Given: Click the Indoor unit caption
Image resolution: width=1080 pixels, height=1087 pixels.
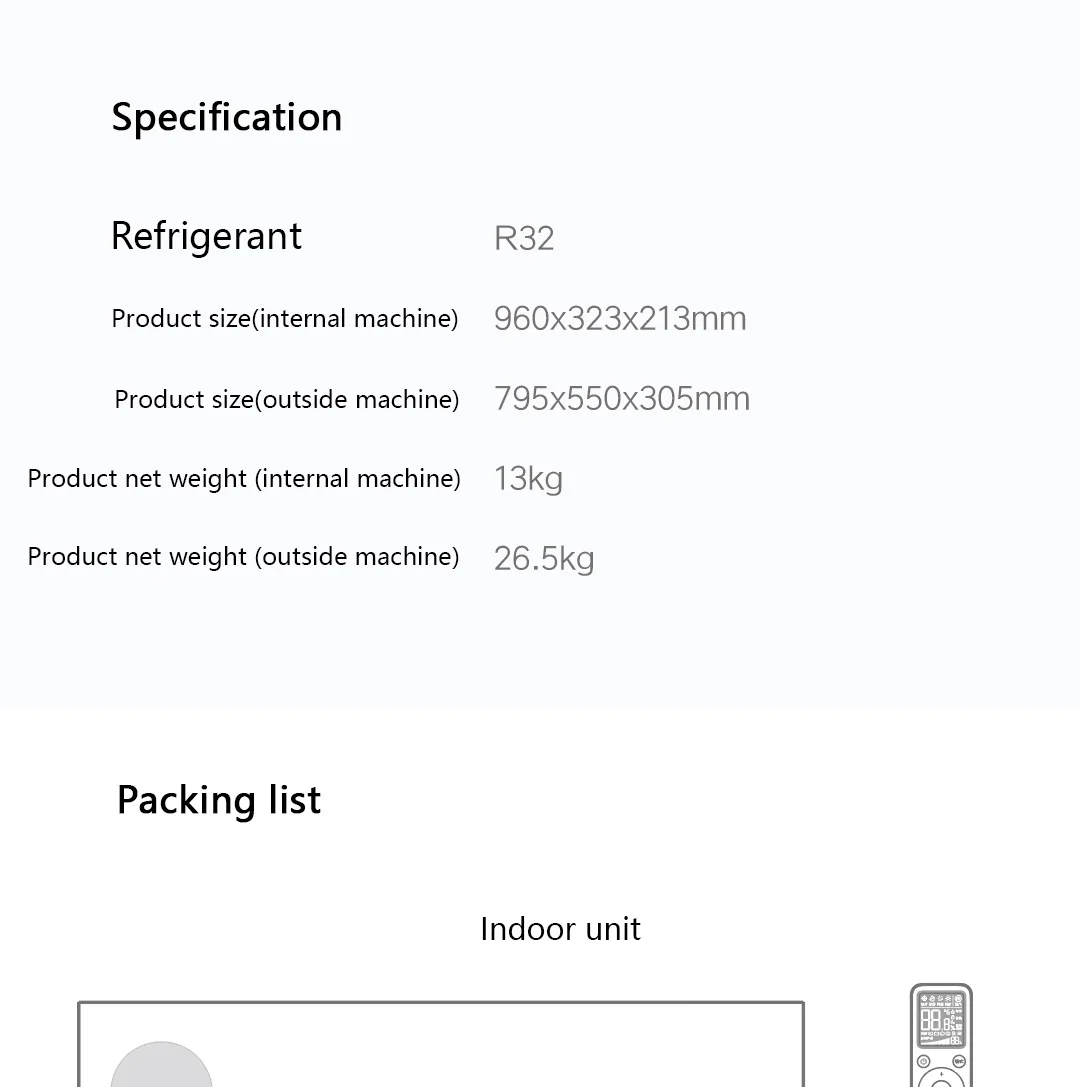Looking at the screenshot, I should tap(560, 929).
